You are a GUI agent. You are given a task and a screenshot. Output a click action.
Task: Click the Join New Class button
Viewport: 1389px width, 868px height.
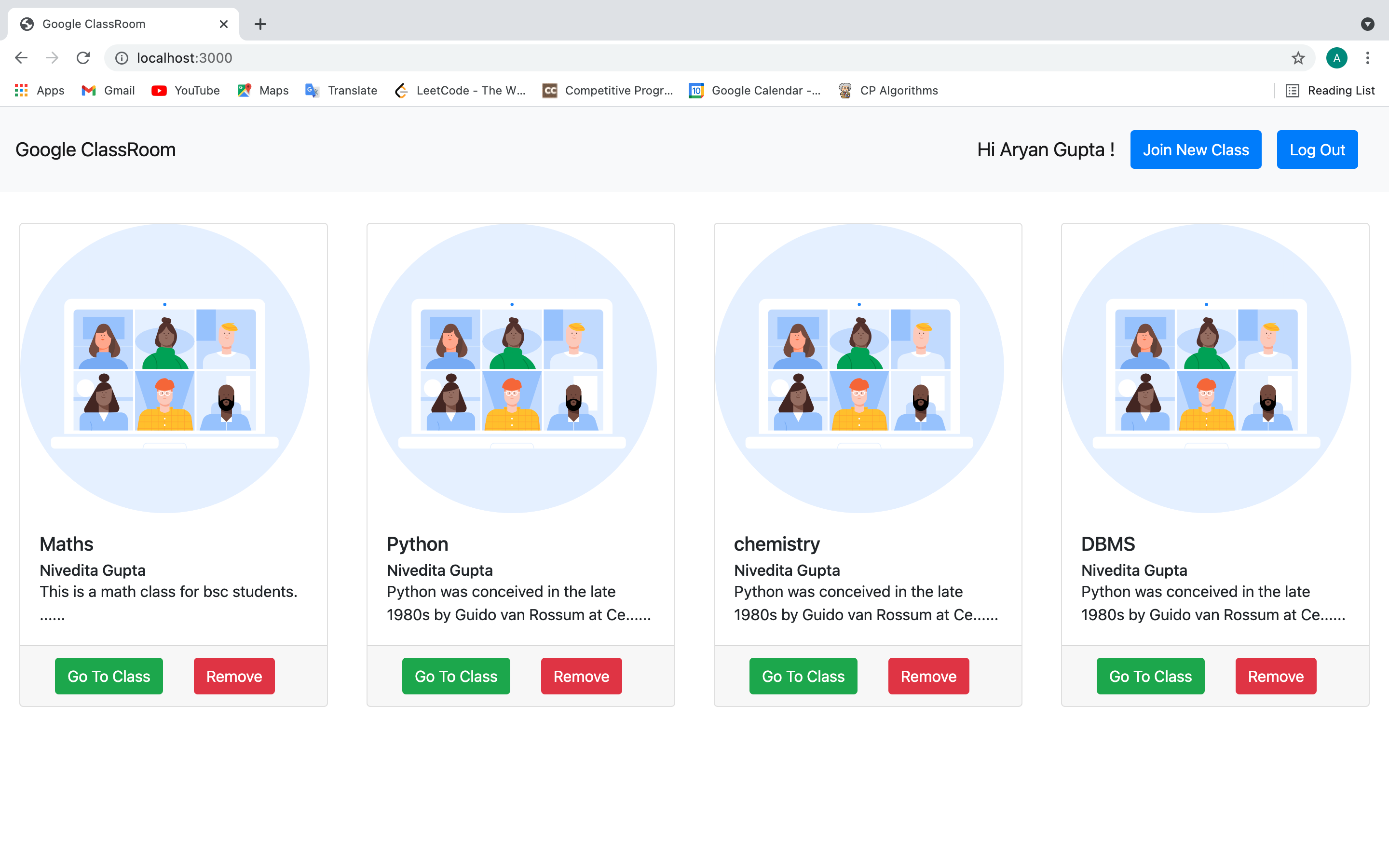click(1196, 150)
